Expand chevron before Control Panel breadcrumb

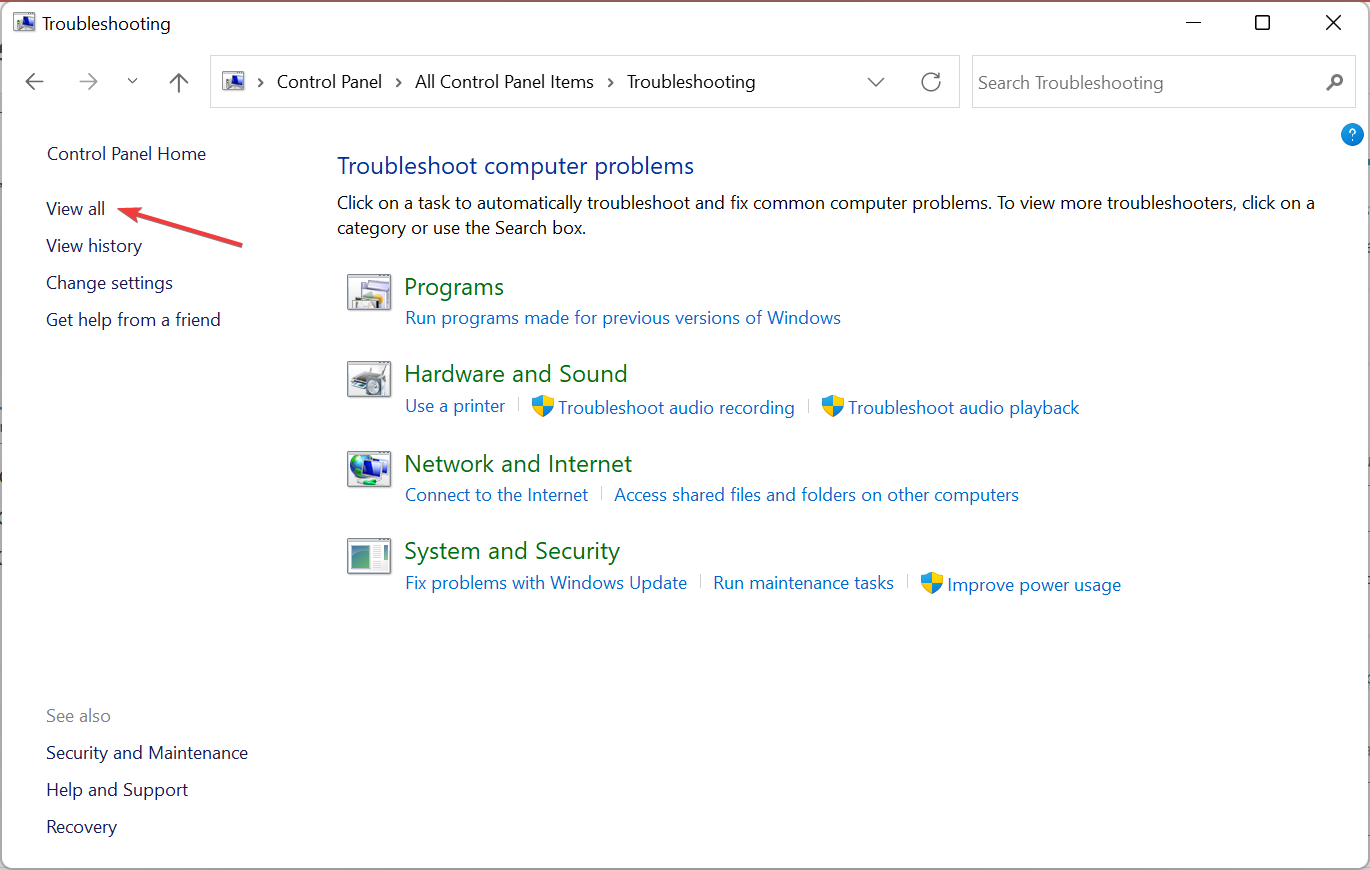(x=261, y=82)
